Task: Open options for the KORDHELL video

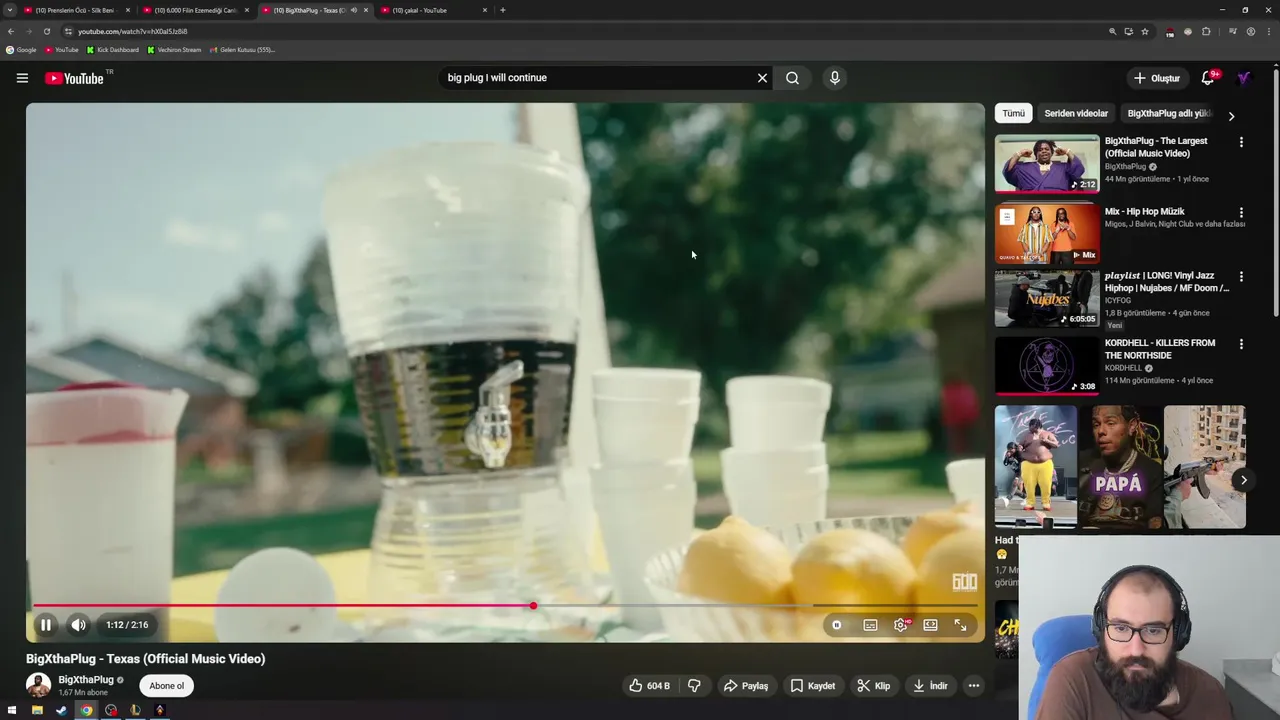Action: point(1241,344)
